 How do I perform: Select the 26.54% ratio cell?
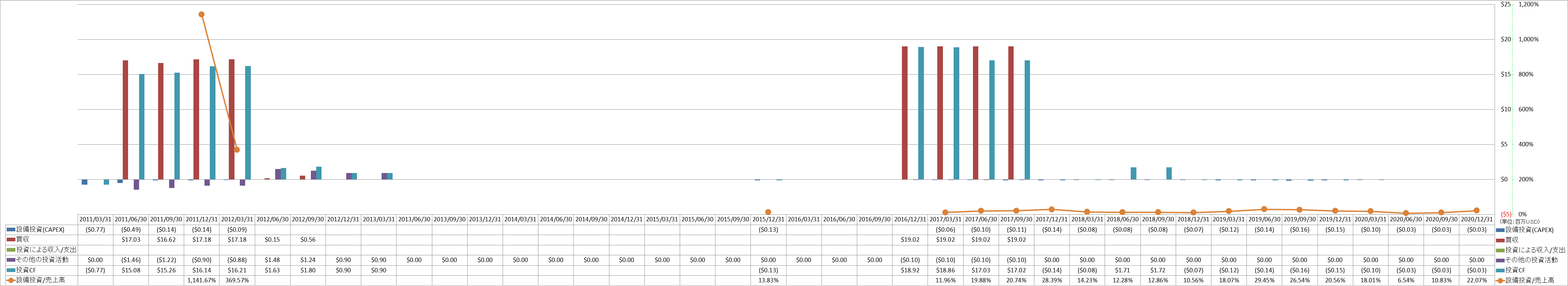coord(1299,281)
